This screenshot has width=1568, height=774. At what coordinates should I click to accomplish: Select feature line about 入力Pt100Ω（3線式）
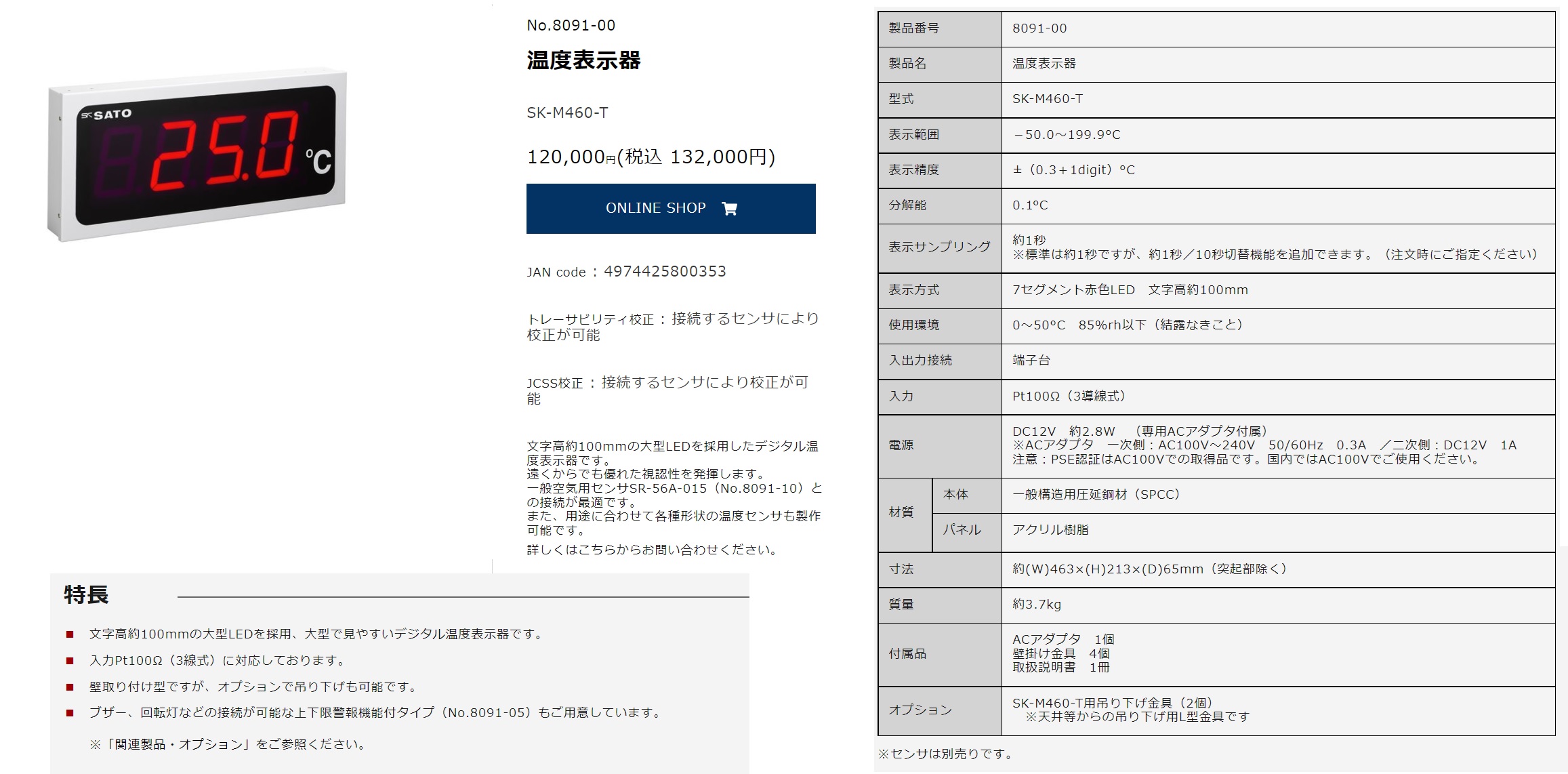[x=219, y=660]
